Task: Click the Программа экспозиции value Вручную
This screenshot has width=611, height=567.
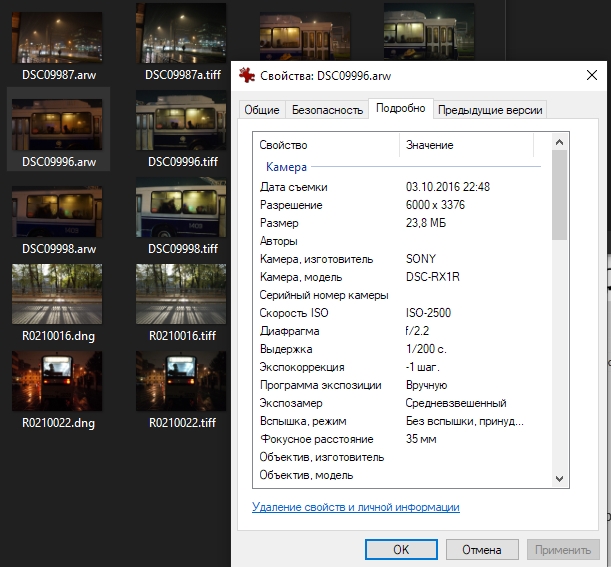Action: coord(426,385)
